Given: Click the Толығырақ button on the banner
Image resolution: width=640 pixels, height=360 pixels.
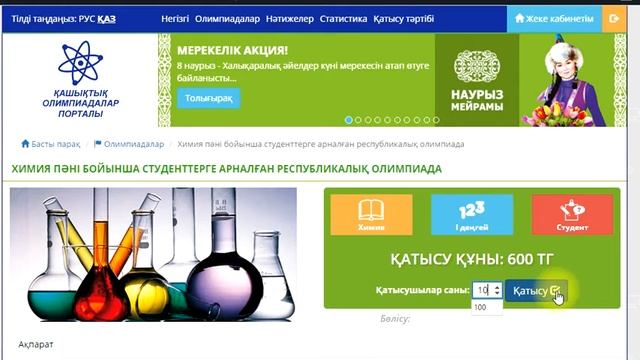Looking at the screenshot, I should (x=209, y=98).
